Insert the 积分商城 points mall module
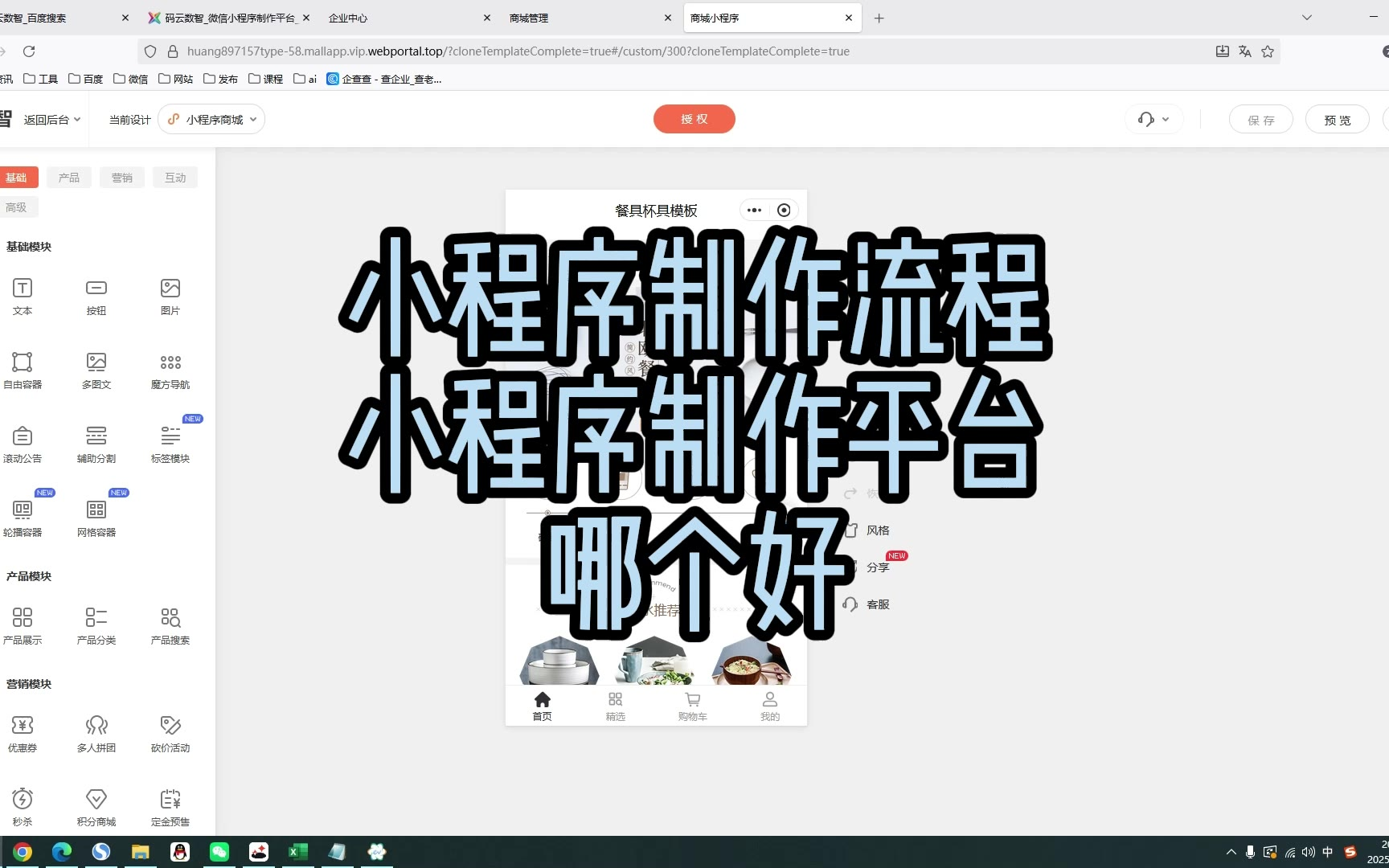This screenshot has height=868, width=1389. [96, 808]
